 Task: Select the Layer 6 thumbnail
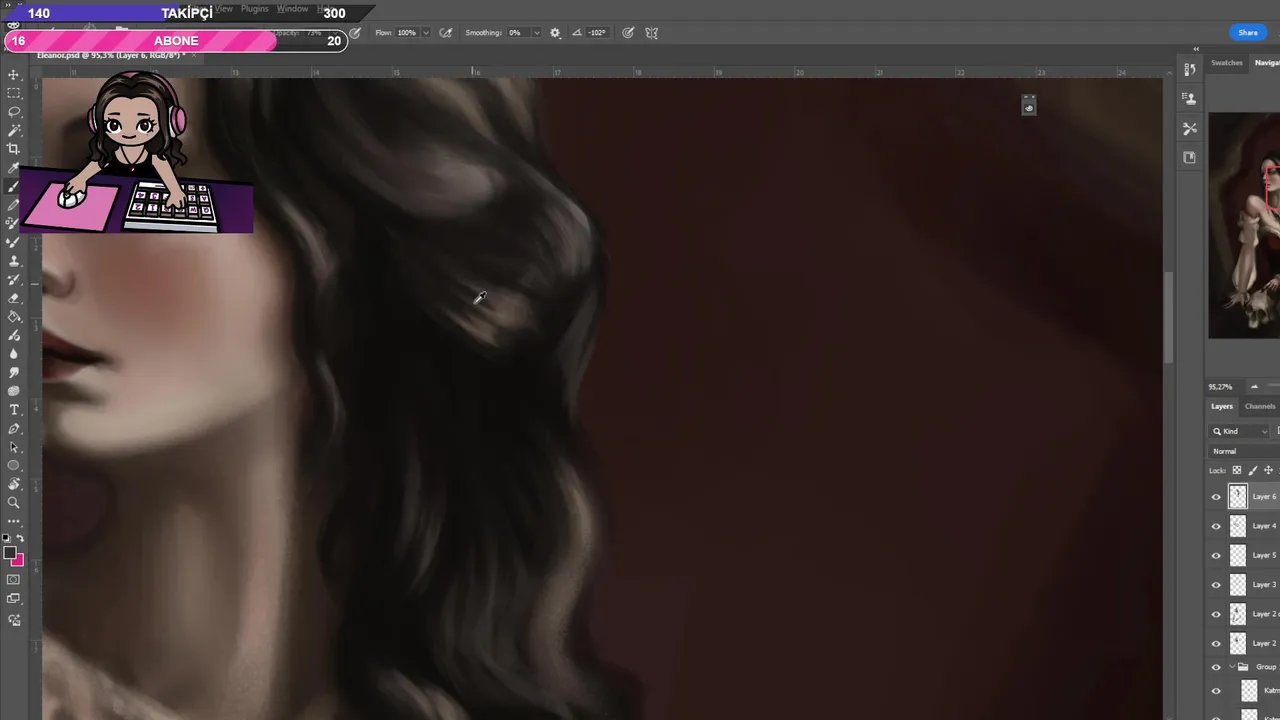[x=1238, y=496]
